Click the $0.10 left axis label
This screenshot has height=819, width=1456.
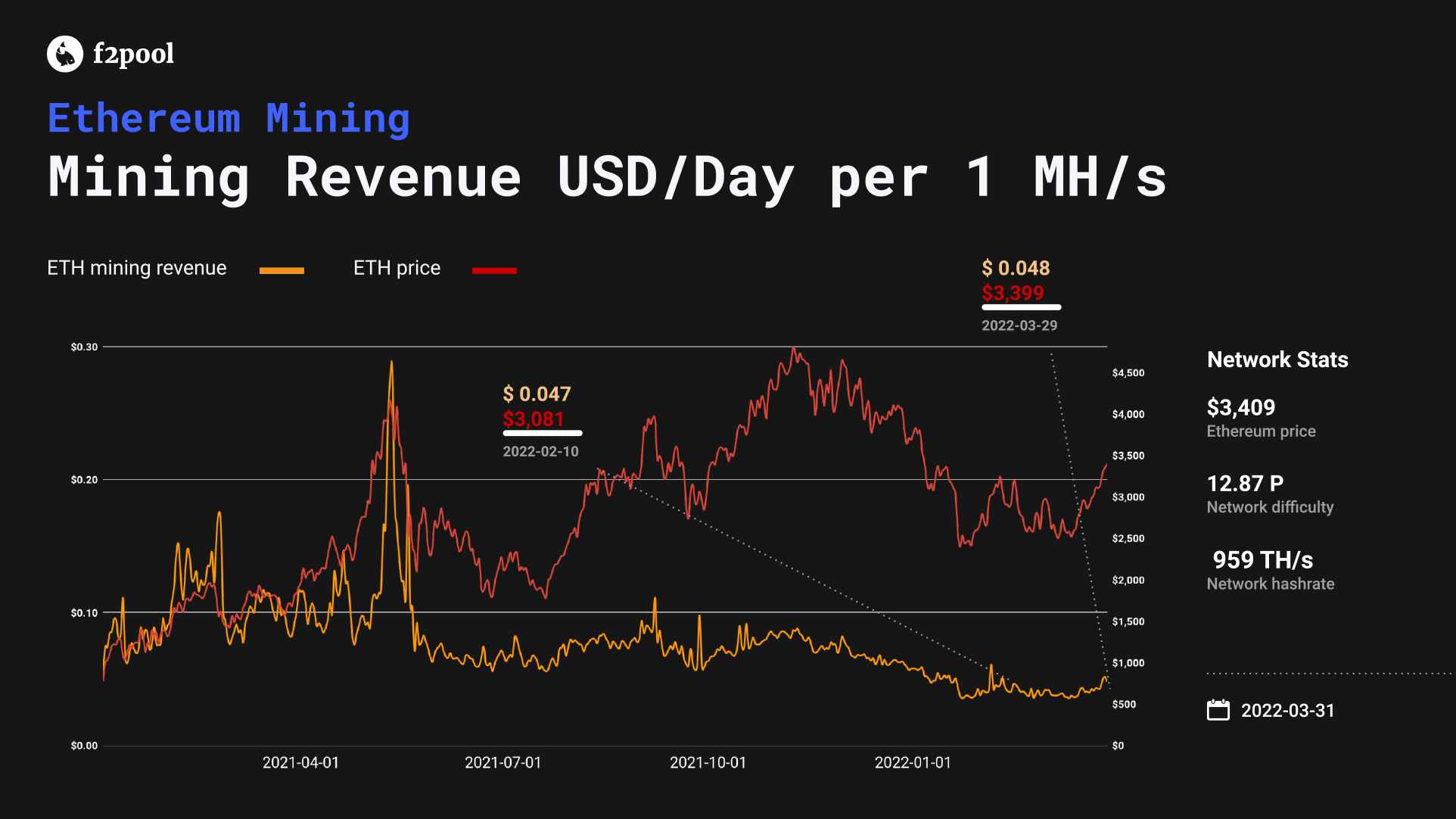(x=84, y=613)
